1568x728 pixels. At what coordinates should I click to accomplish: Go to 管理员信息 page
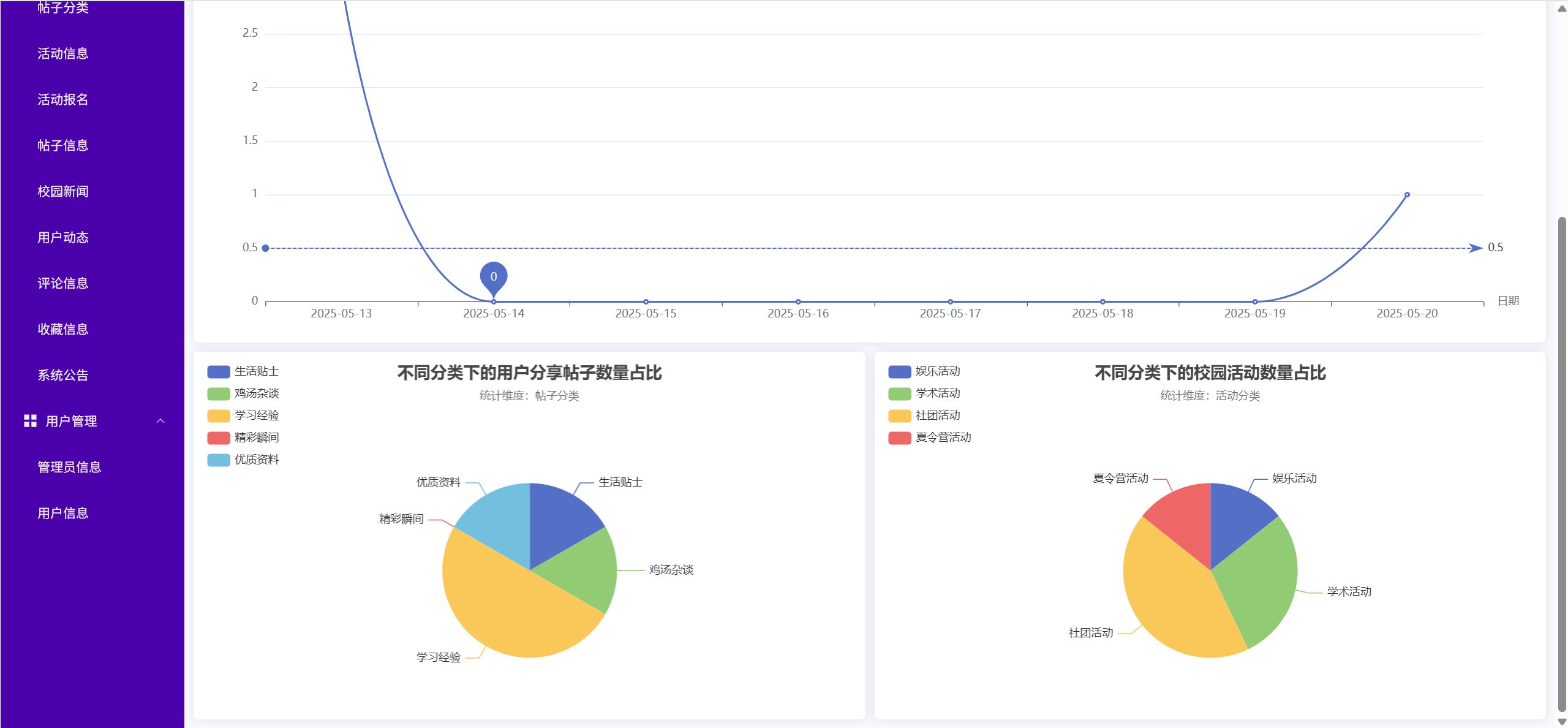[x=69, y=467]
